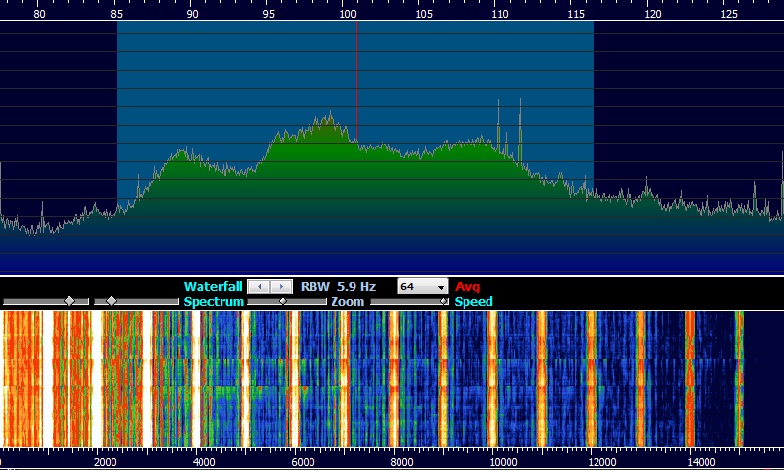
Task: Click the RBW left arrow button
Action: pos(259,286)
